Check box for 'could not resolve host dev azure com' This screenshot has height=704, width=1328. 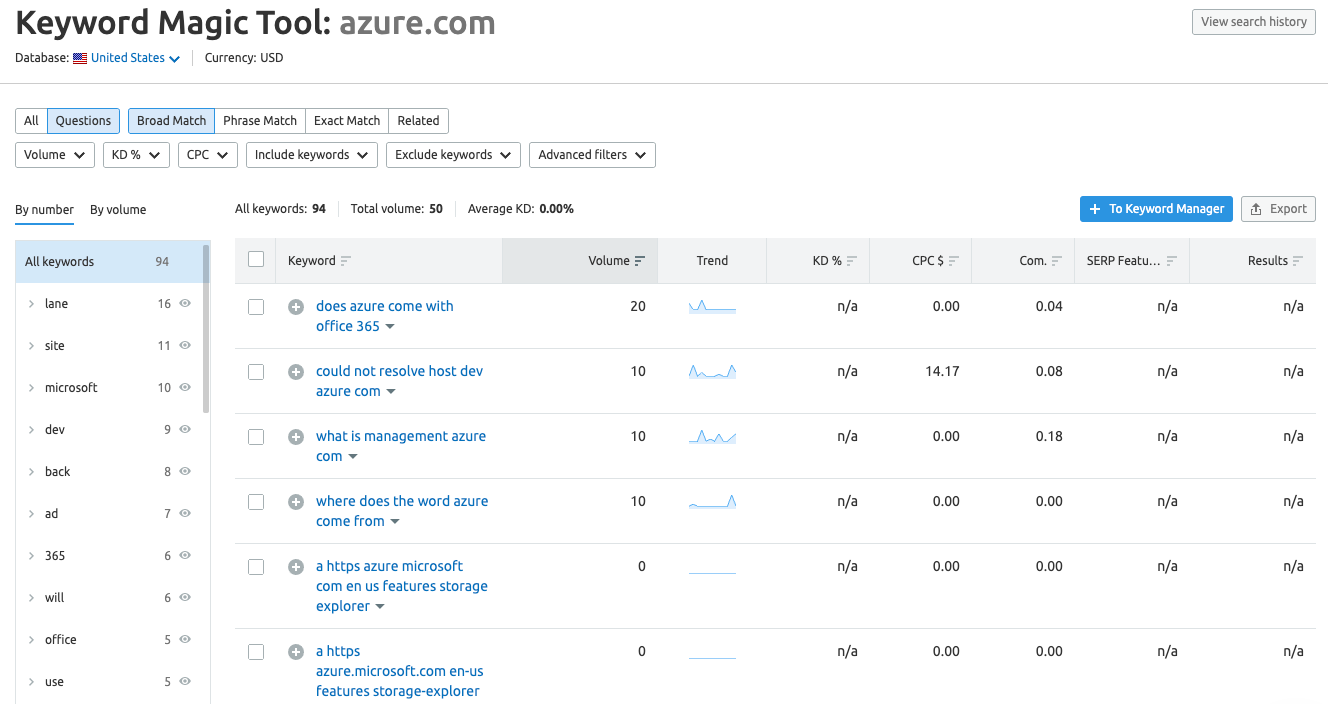[x=256, y=372]
